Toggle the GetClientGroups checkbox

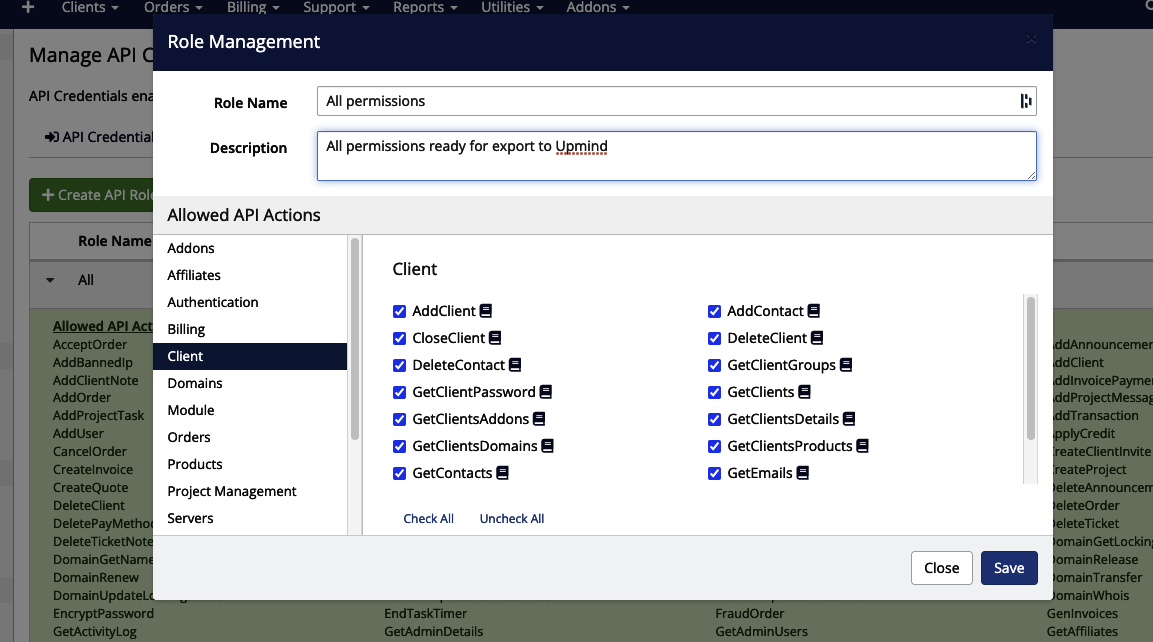coord(714,365)
